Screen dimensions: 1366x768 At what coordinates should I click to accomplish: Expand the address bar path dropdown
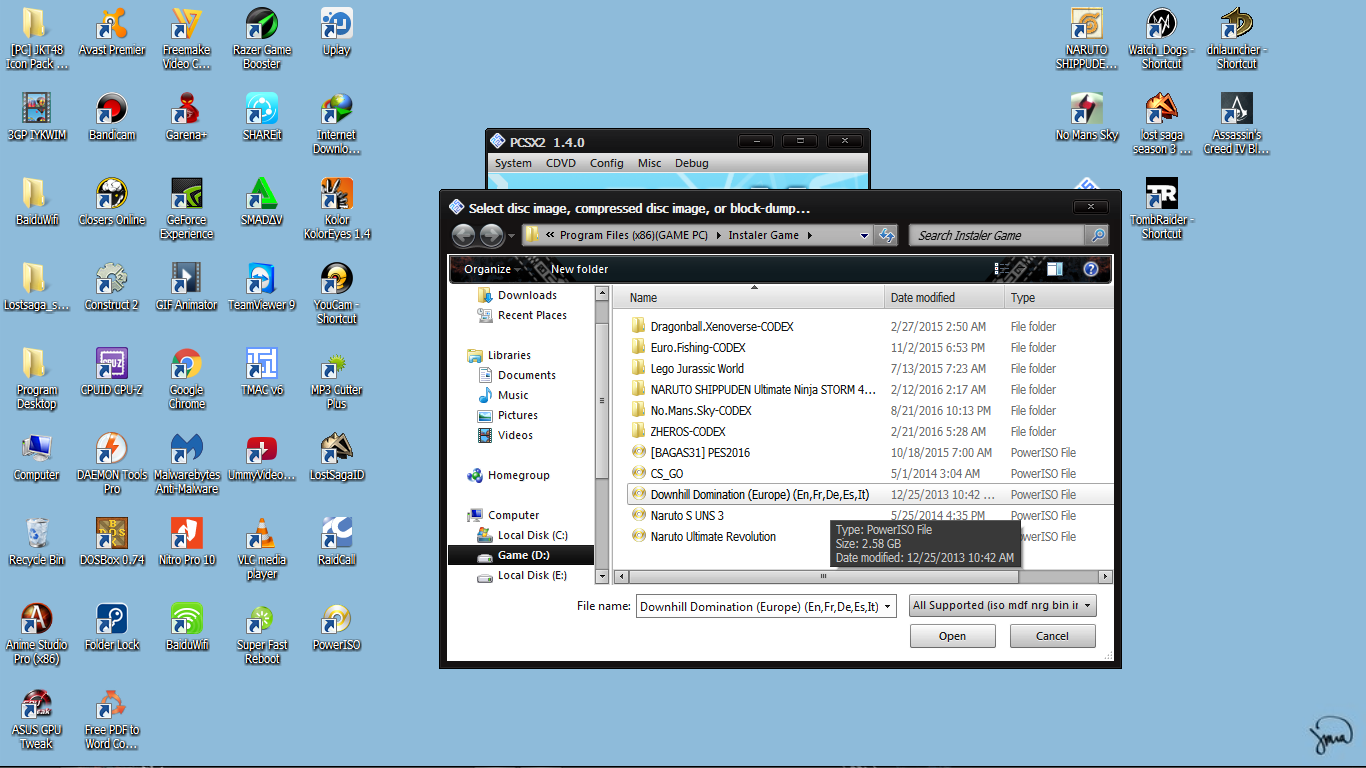[865, 235]
